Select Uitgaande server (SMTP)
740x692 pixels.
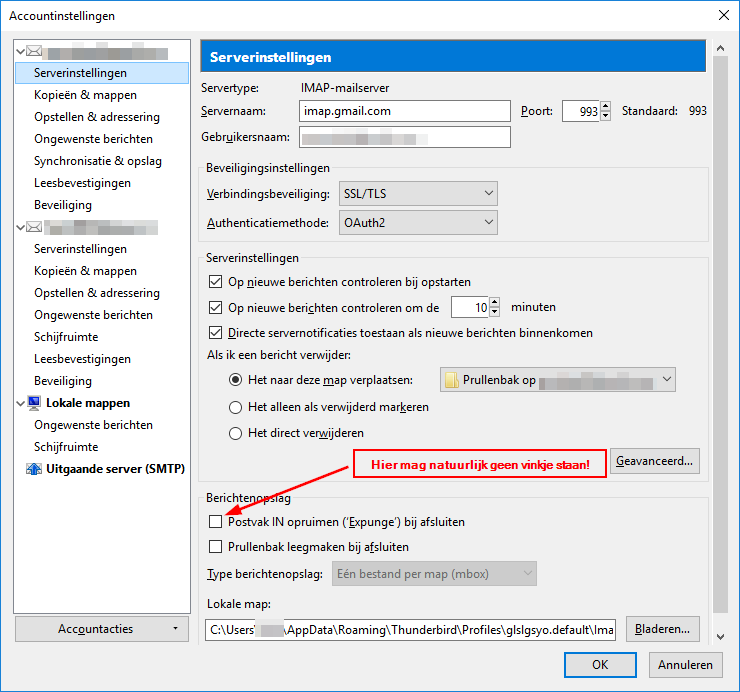[115, 469]
